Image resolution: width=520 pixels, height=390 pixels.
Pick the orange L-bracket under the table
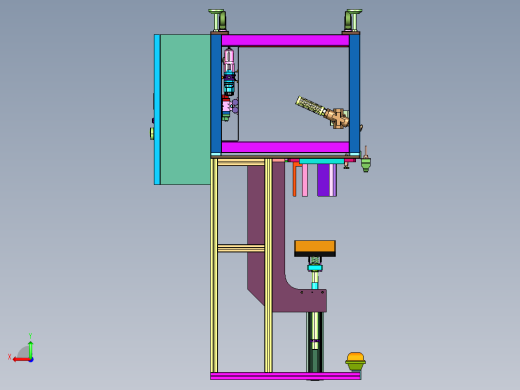tap(296, 179)
